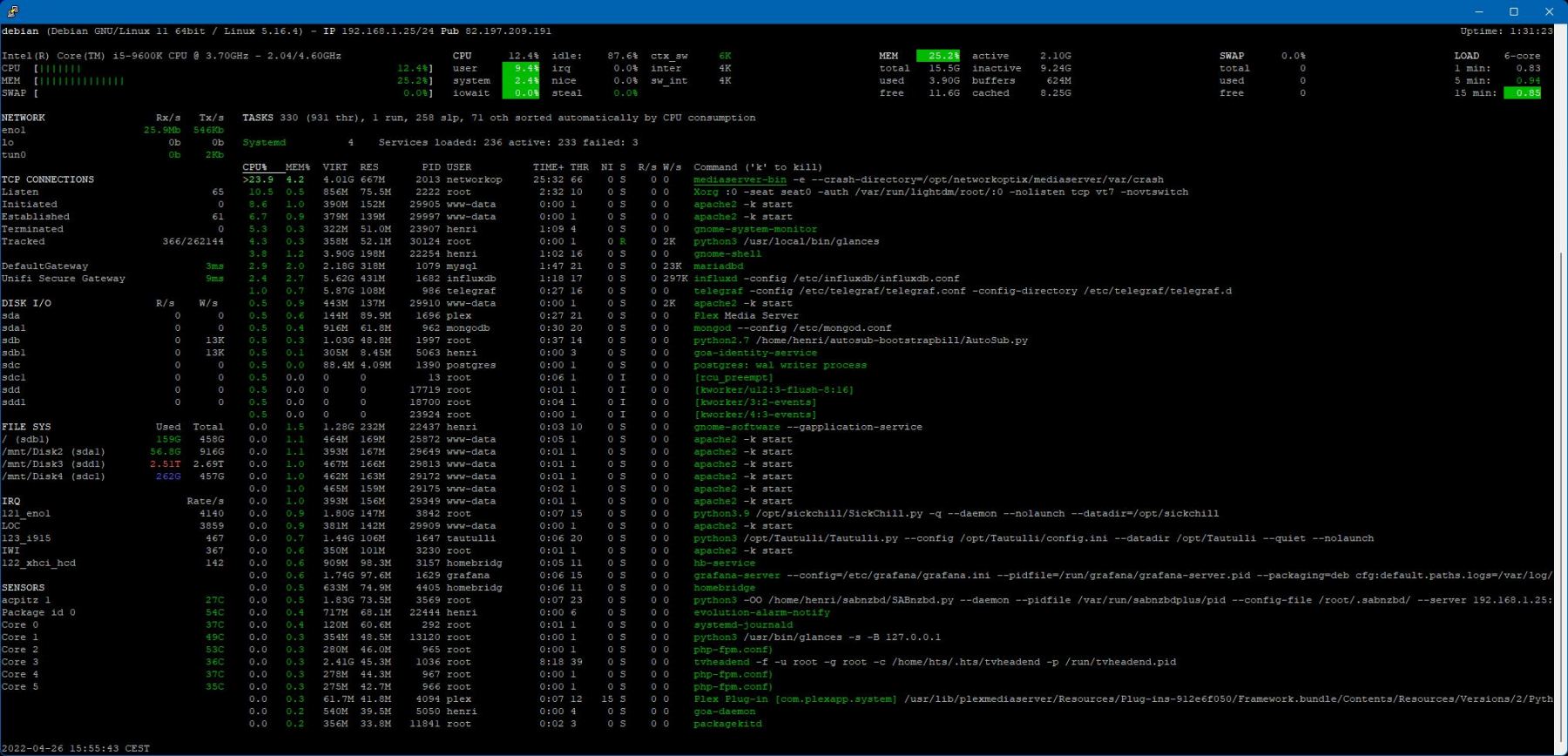
Task: Click the PuTTY icon in title bar
Action: click(x=13, y=11)
